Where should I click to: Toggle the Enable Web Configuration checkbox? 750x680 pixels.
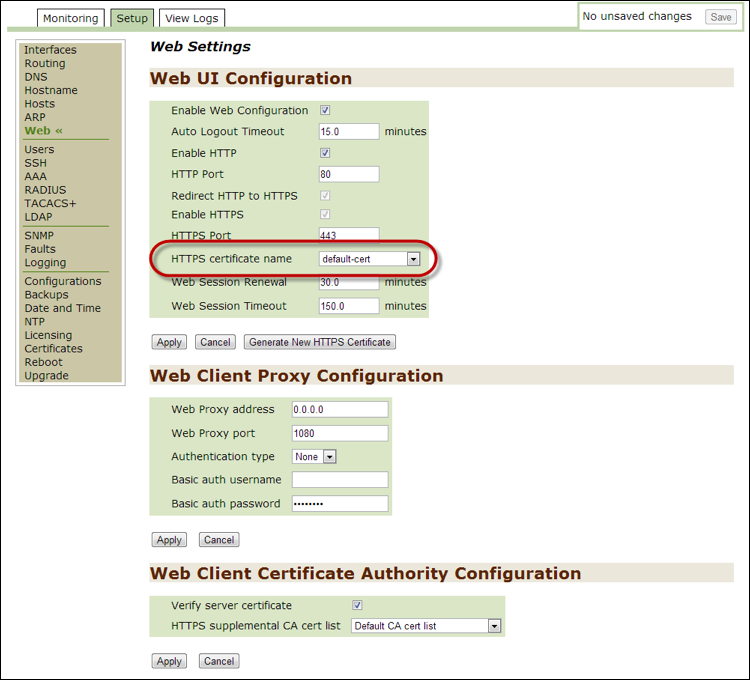pyautogui.click(x=325, y=111)
